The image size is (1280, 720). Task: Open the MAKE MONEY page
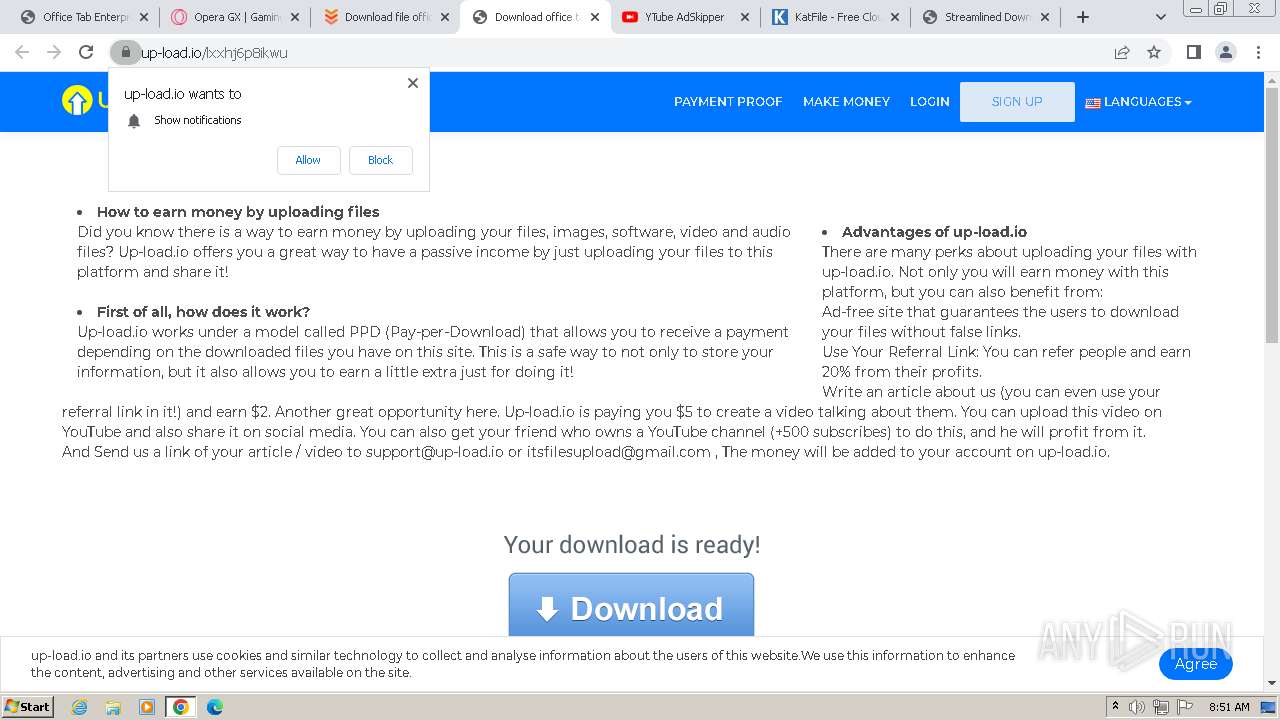(846, 102)
